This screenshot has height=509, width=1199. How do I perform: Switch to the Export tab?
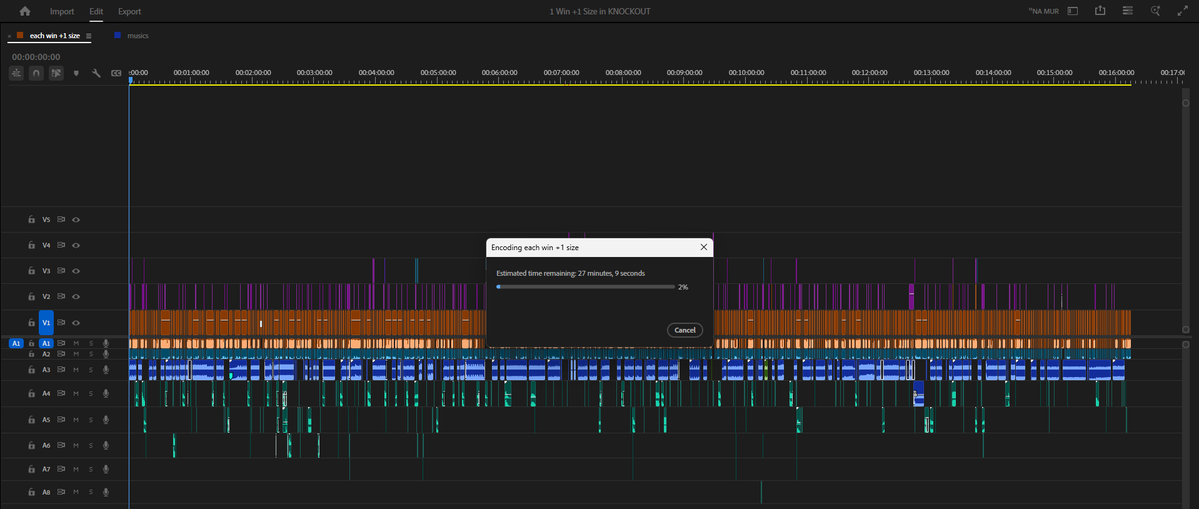(129, 11)
